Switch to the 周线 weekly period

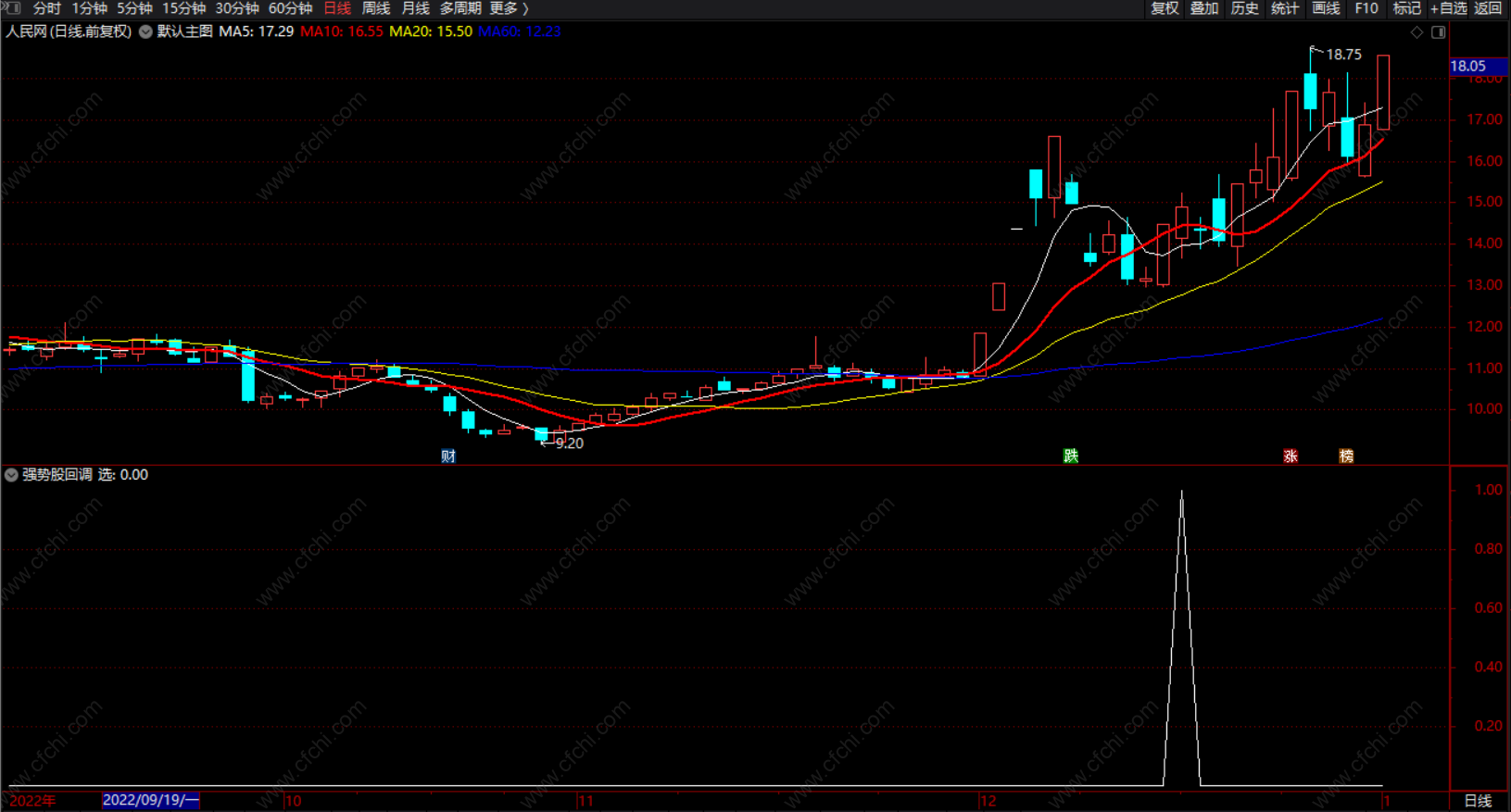tap(376, 8)
